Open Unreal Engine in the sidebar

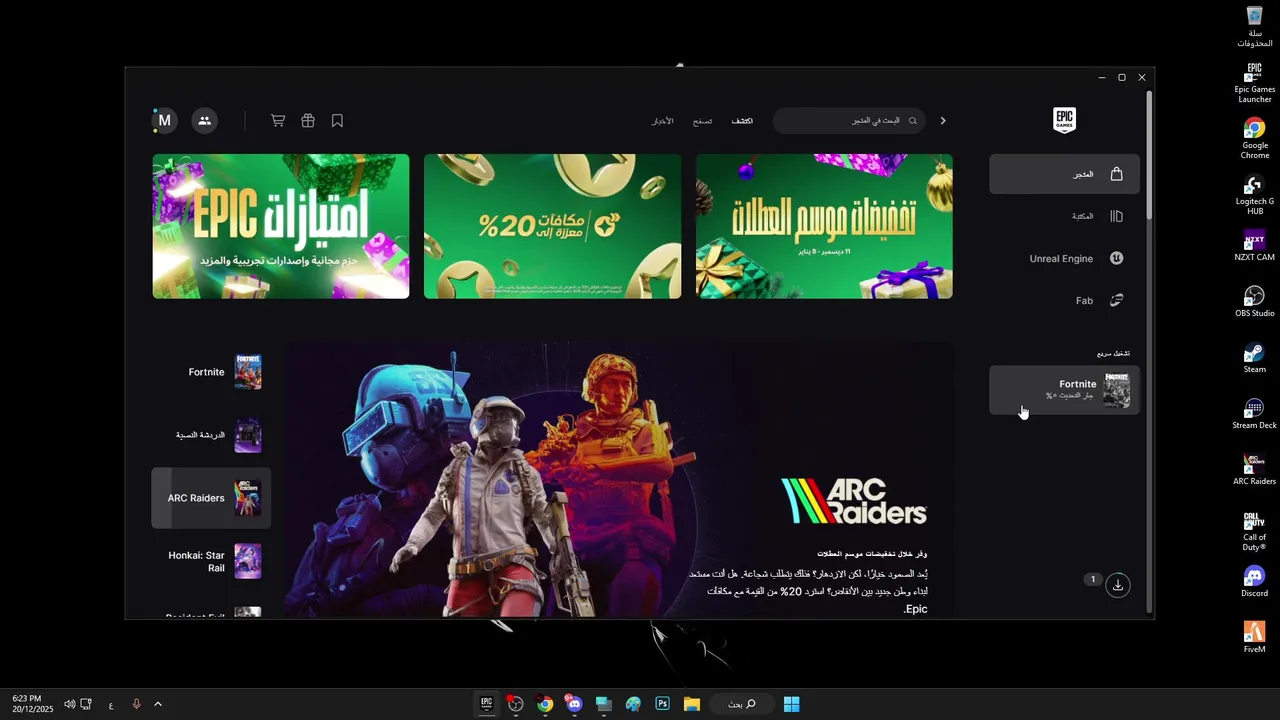[1064, 258]
